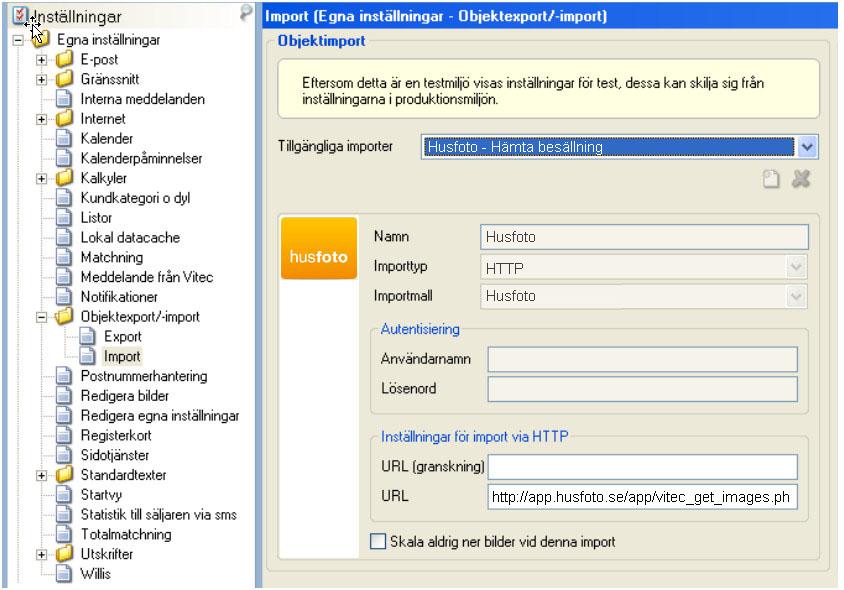Click the Export page icon
Viewport: 844px width, 590px height.
tap(87, 336)
